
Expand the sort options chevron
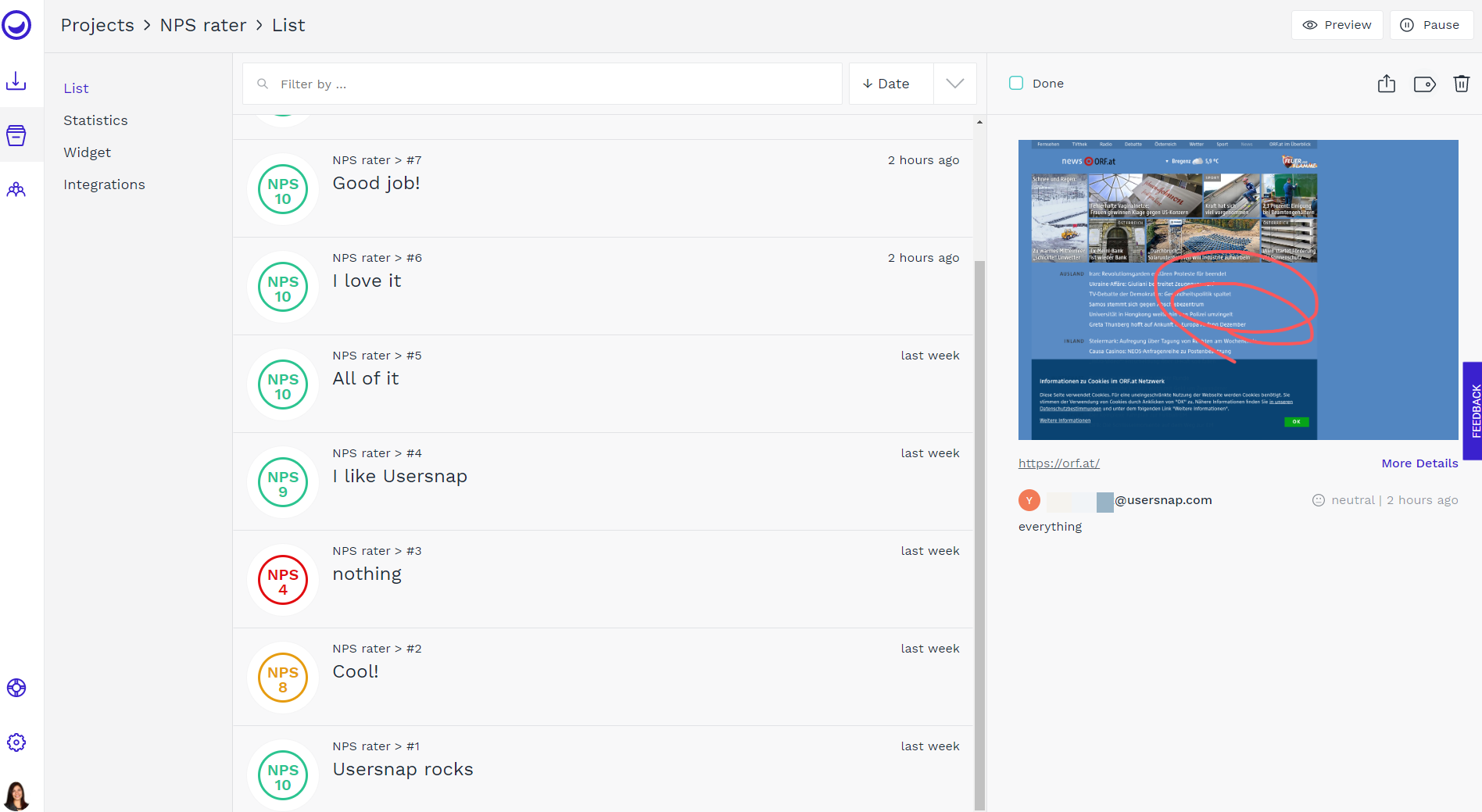pos(955,84)
